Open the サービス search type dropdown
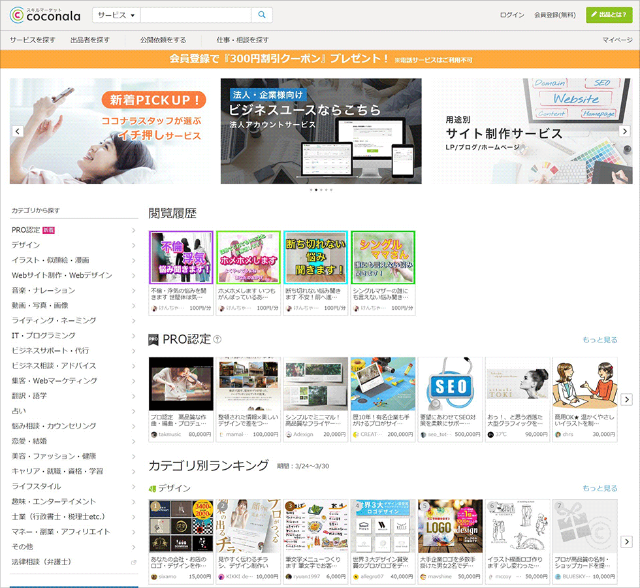The image size is (640, 588). 116,15
